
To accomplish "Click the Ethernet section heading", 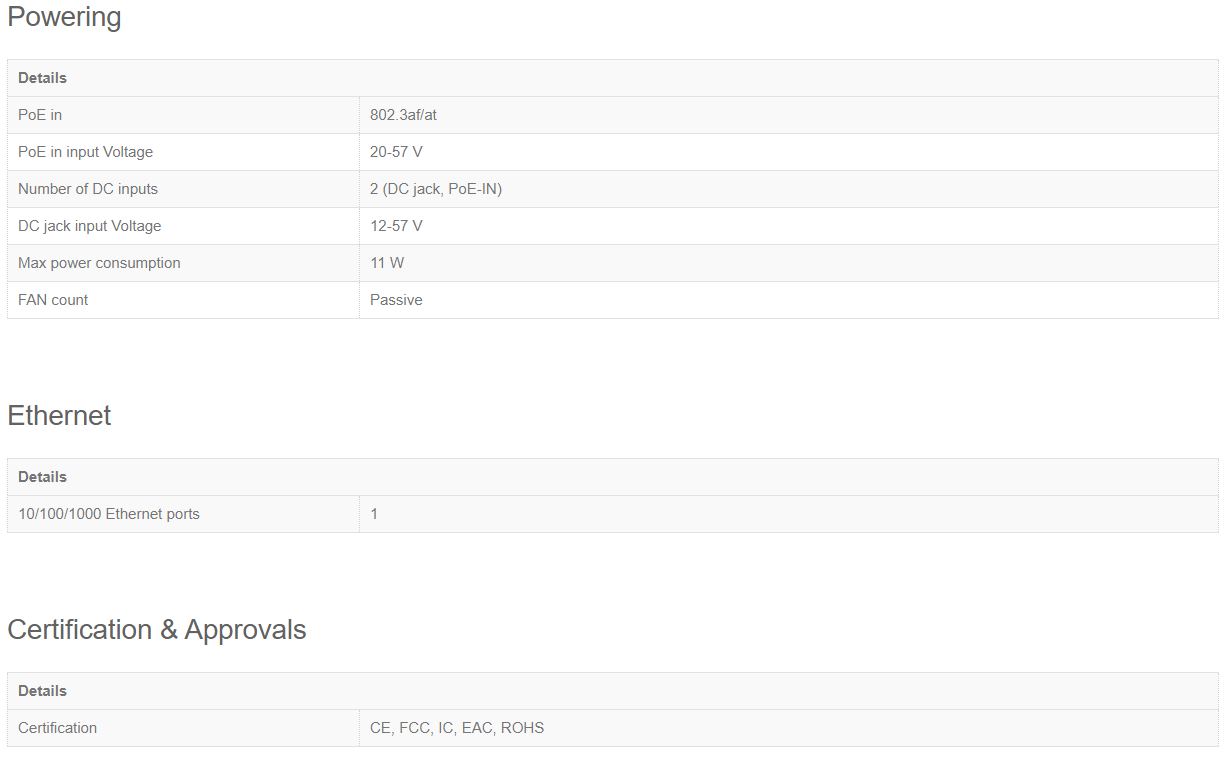I will 59,416.
